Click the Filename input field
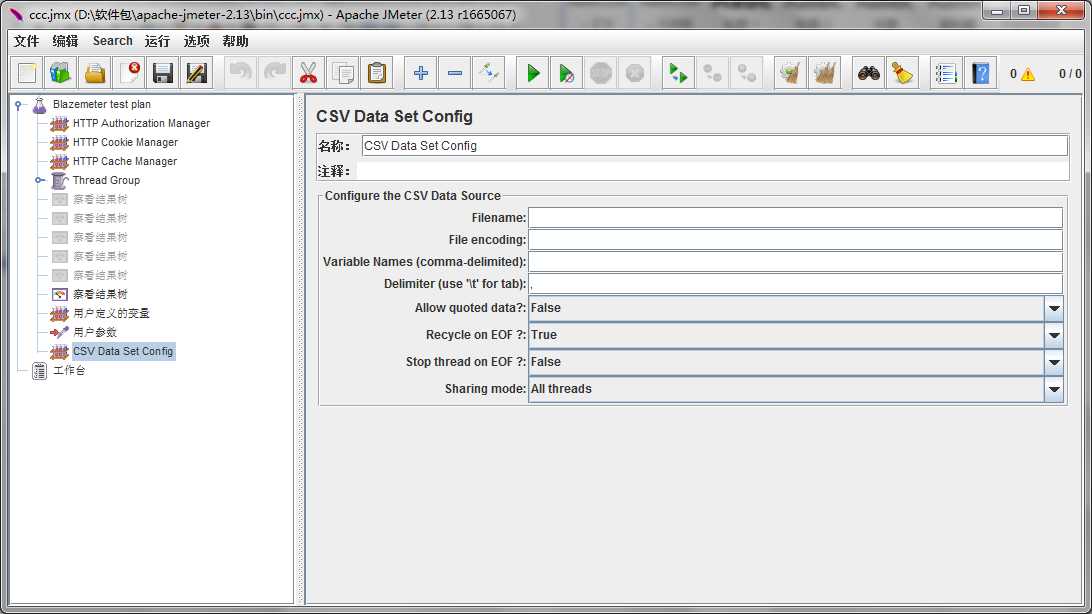 point(795,218)
